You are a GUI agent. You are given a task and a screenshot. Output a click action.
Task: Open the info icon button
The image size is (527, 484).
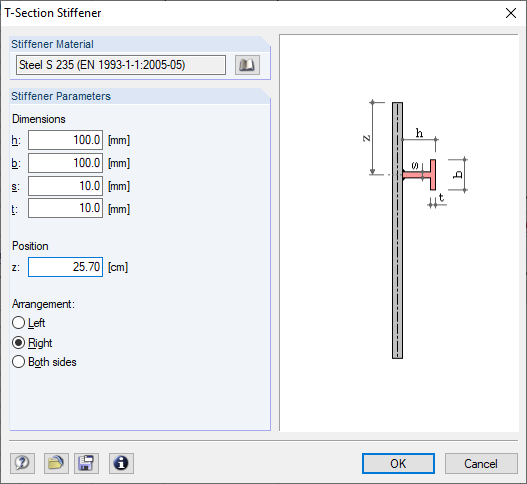(121, 463)
